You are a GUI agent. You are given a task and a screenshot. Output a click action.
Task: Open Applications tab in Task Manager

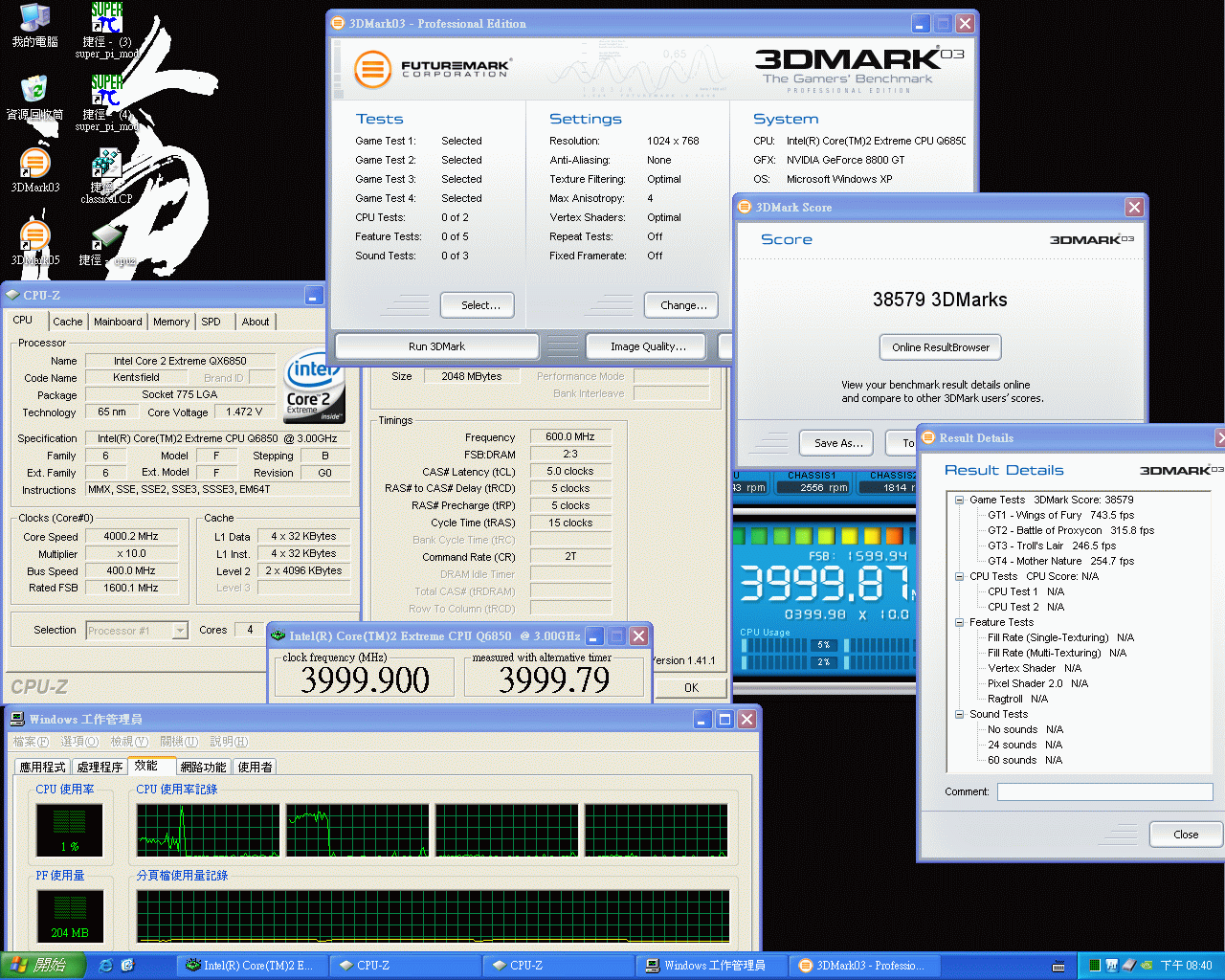[43, 767]
